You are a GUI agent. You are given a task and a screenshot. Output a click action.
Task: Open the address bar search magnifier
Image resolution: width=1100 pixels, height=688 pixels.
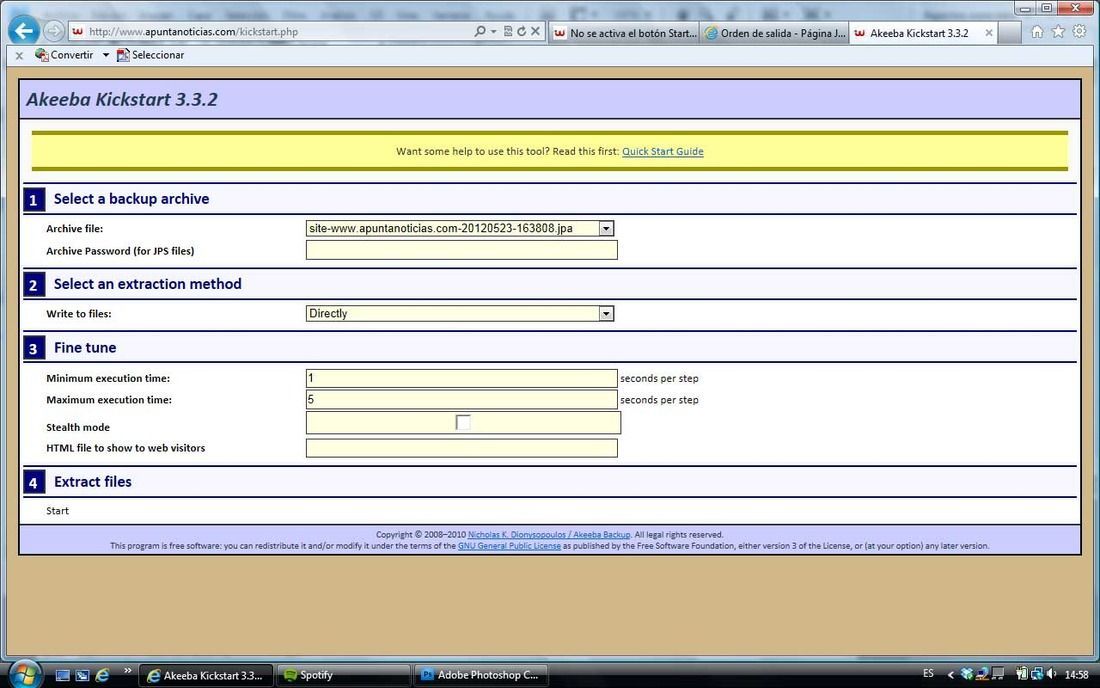point(480,32)
